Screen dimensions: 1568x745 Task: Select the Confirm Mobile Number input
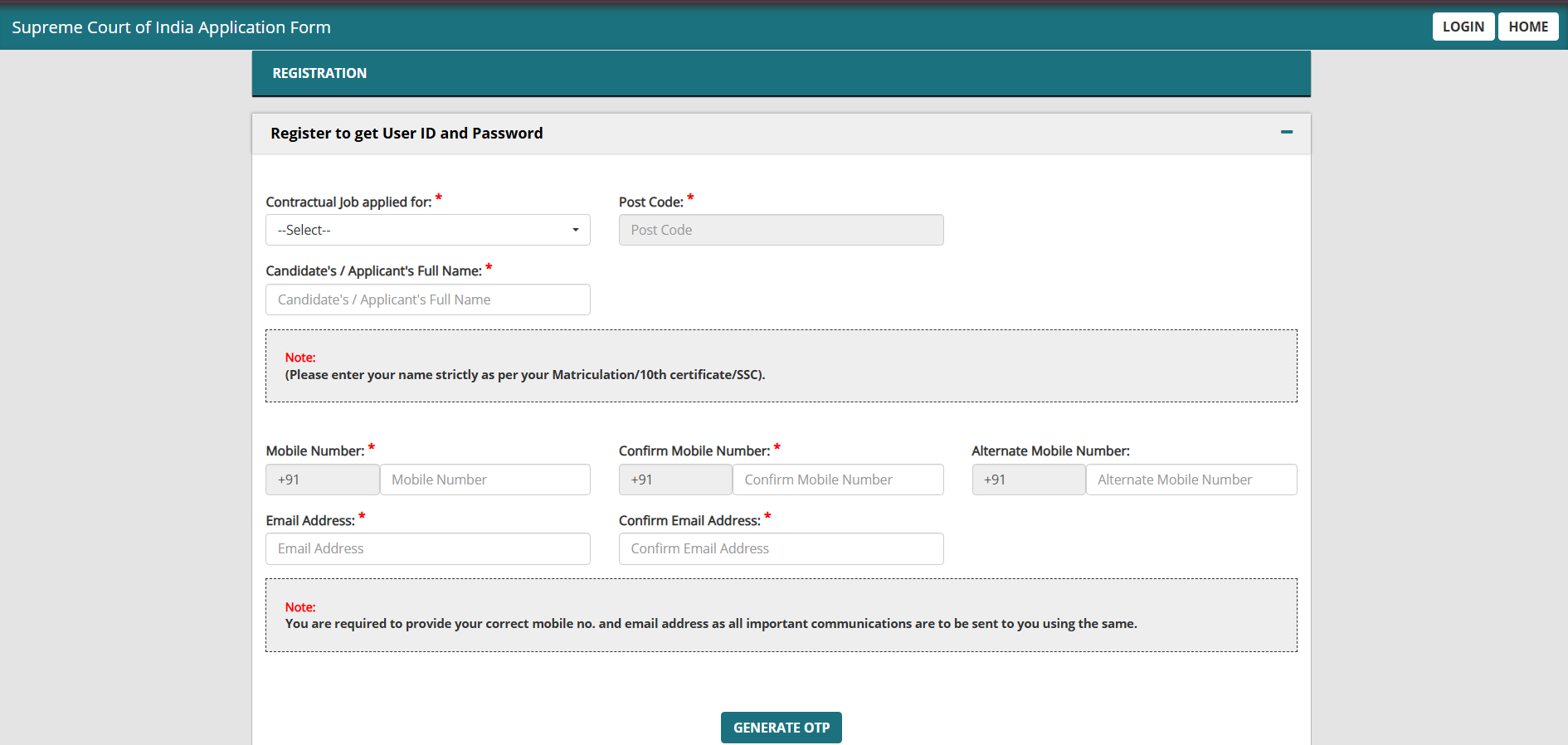837,480
